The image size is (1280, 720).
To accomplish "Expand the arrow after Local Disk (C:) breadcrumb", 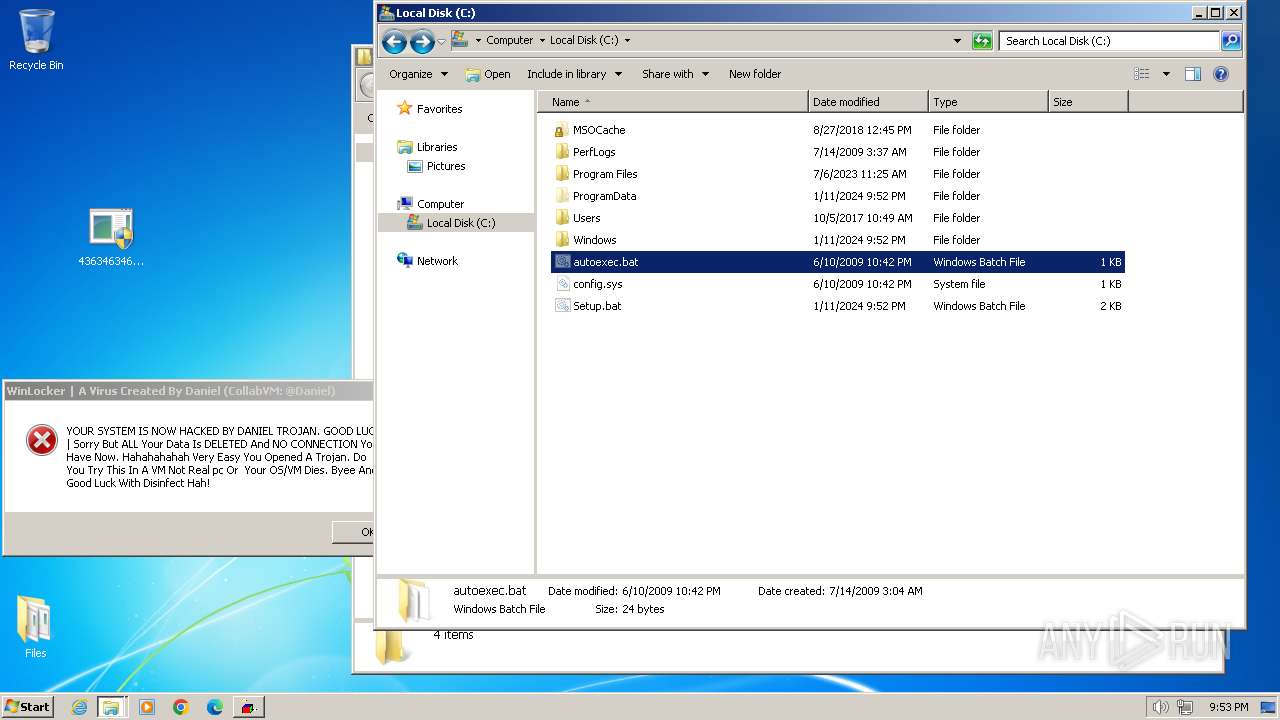I will 627,41.
